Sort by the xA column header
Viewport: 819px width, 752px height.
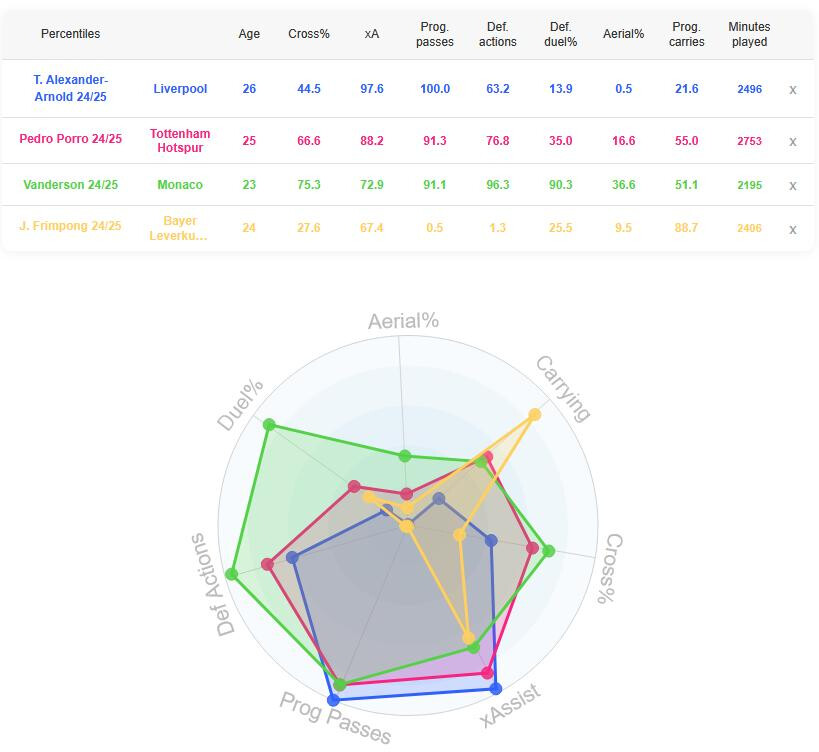click(371, 34)
